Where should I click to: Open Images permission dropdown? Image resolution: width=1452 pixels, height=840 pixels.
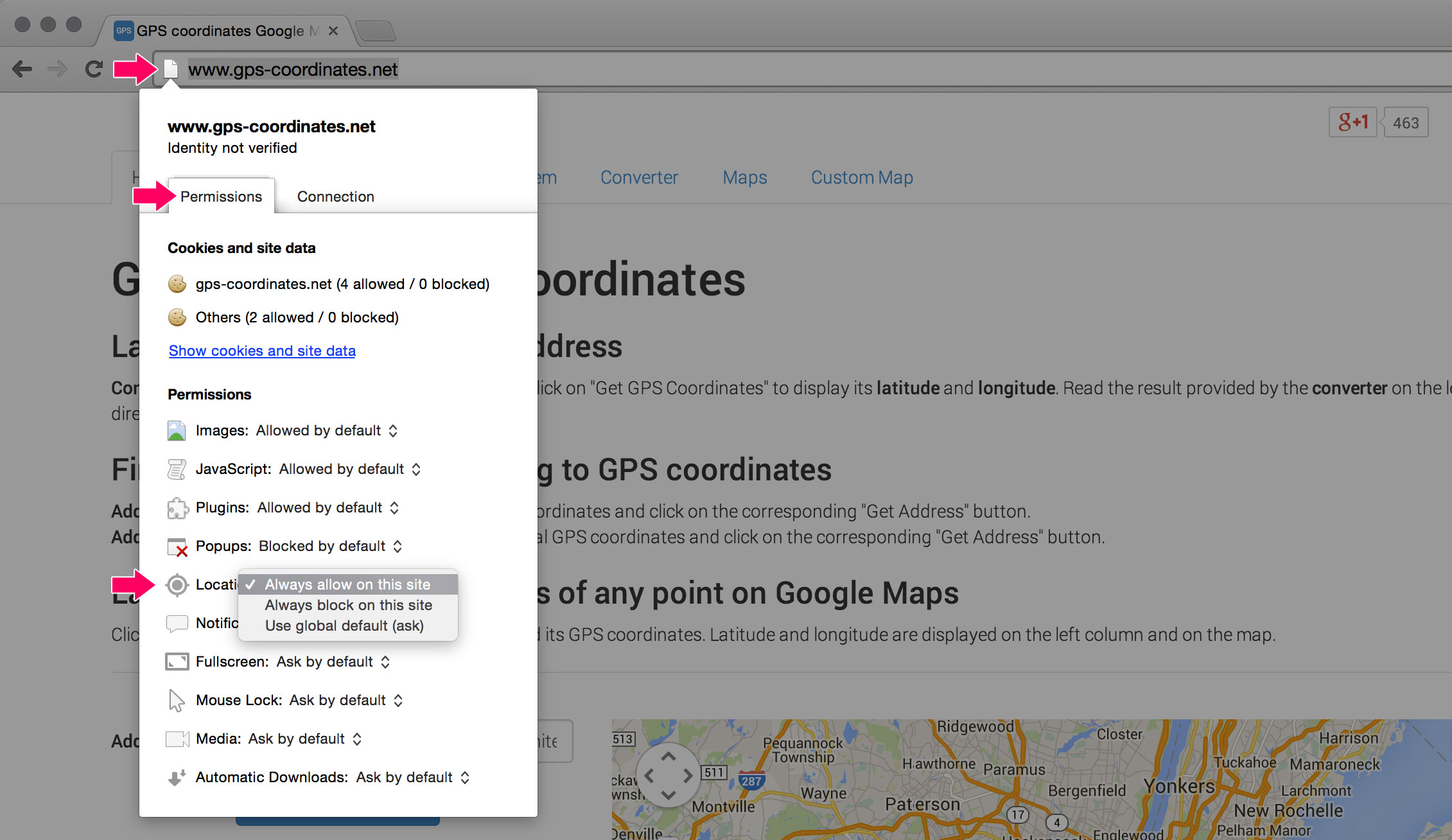[x=327, y=430]
